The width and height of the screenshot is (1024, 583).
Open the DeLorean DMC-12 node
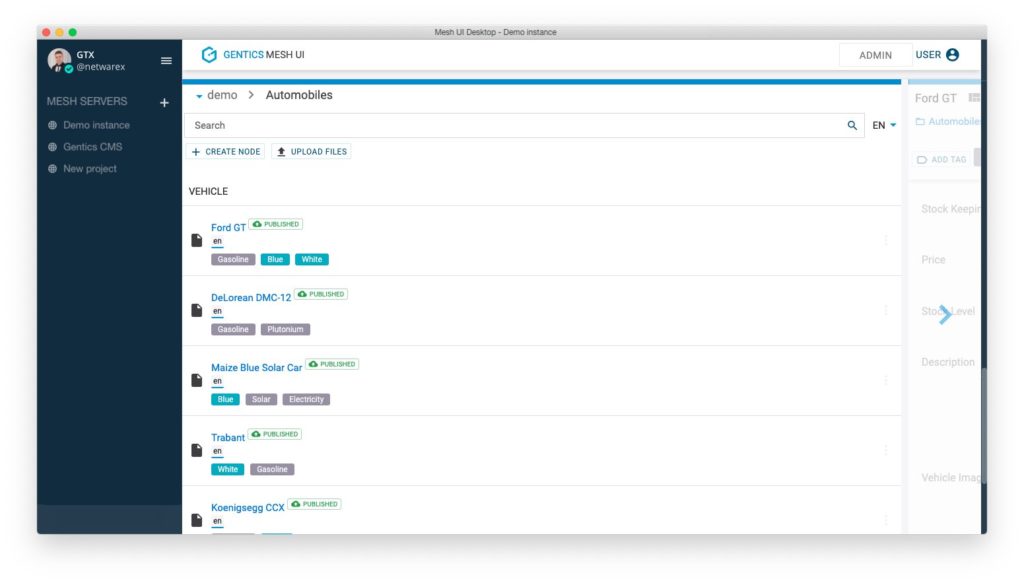click(x=251, y=297)
